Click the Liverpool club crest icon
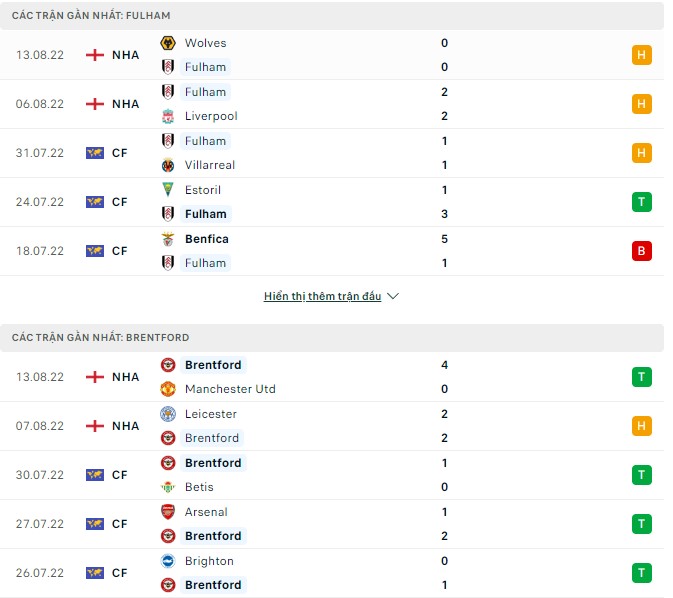This screenshot has width=673, height=598. click(x=167, y=116)
